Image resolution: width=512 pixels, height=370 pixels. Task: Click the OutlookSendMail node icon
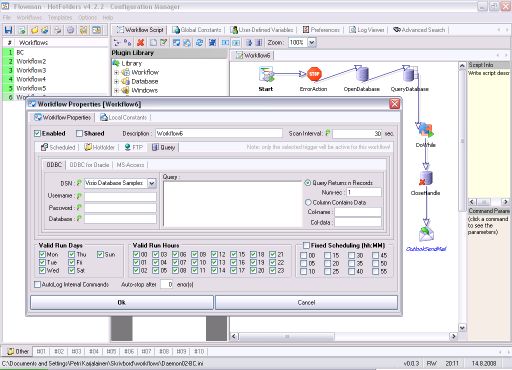(426, 234)
